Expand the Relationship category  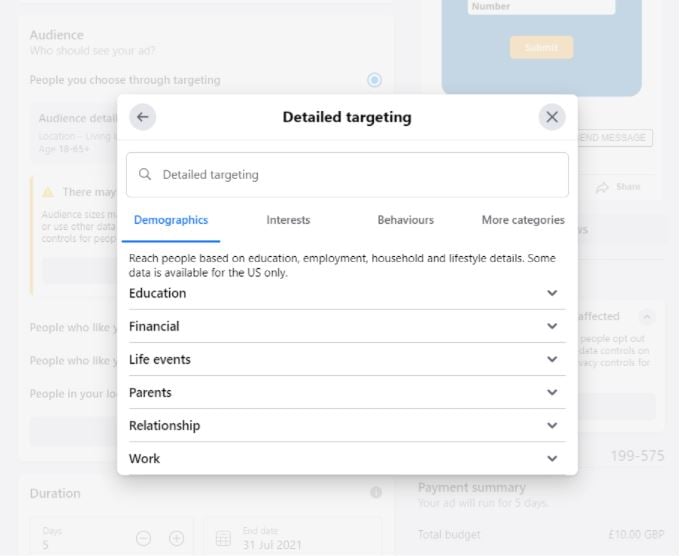coord(552,426)
